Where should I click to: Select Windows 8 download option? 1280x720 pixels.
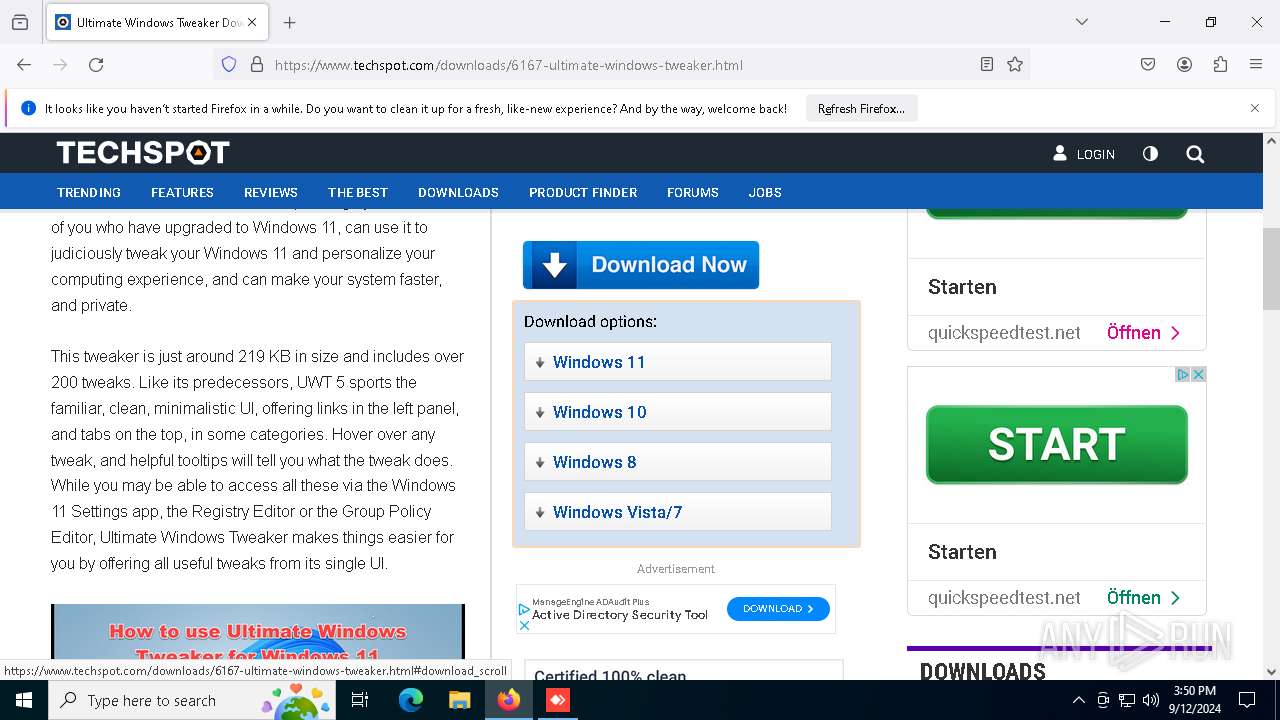(x=678, y=462)
